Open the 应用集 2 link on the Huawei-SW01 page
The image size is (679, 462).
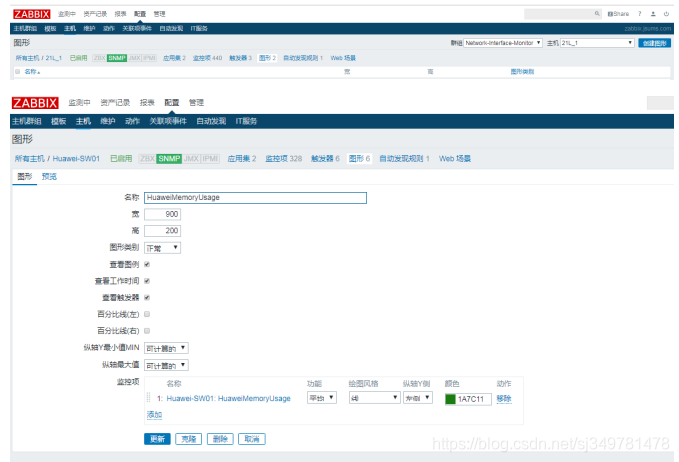(242, 158)
